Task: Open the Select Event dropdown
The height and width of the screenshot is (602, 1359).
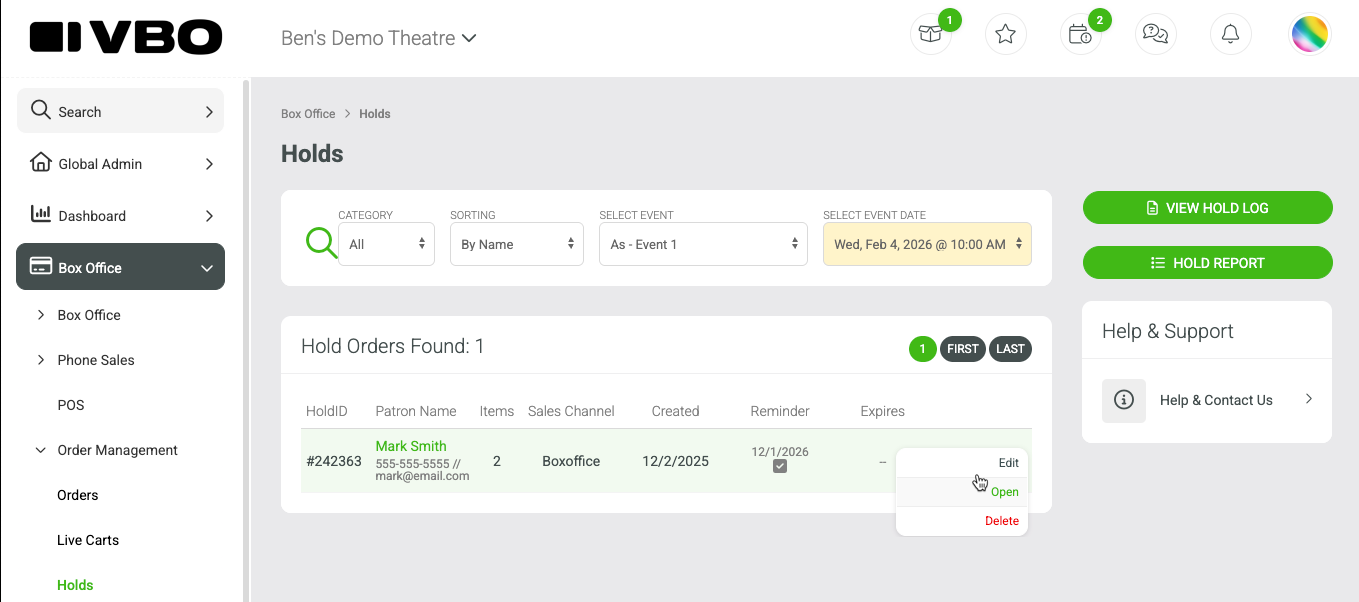Action: (x=703, y=244)
